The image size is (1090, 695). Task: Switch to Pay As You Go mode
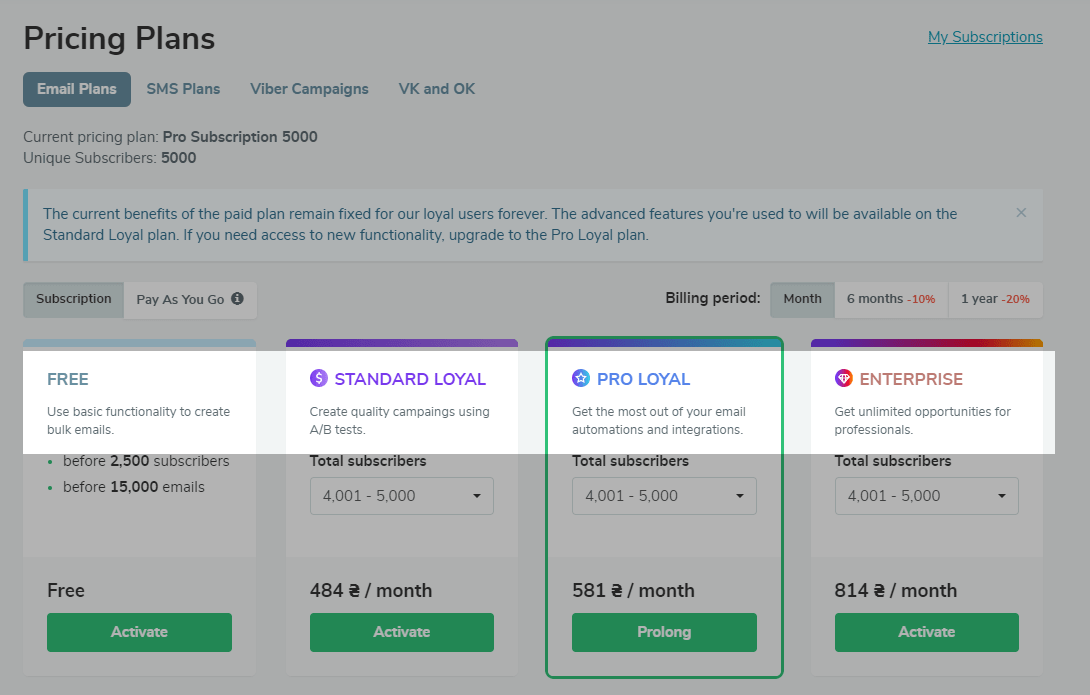tap(190, 300)
